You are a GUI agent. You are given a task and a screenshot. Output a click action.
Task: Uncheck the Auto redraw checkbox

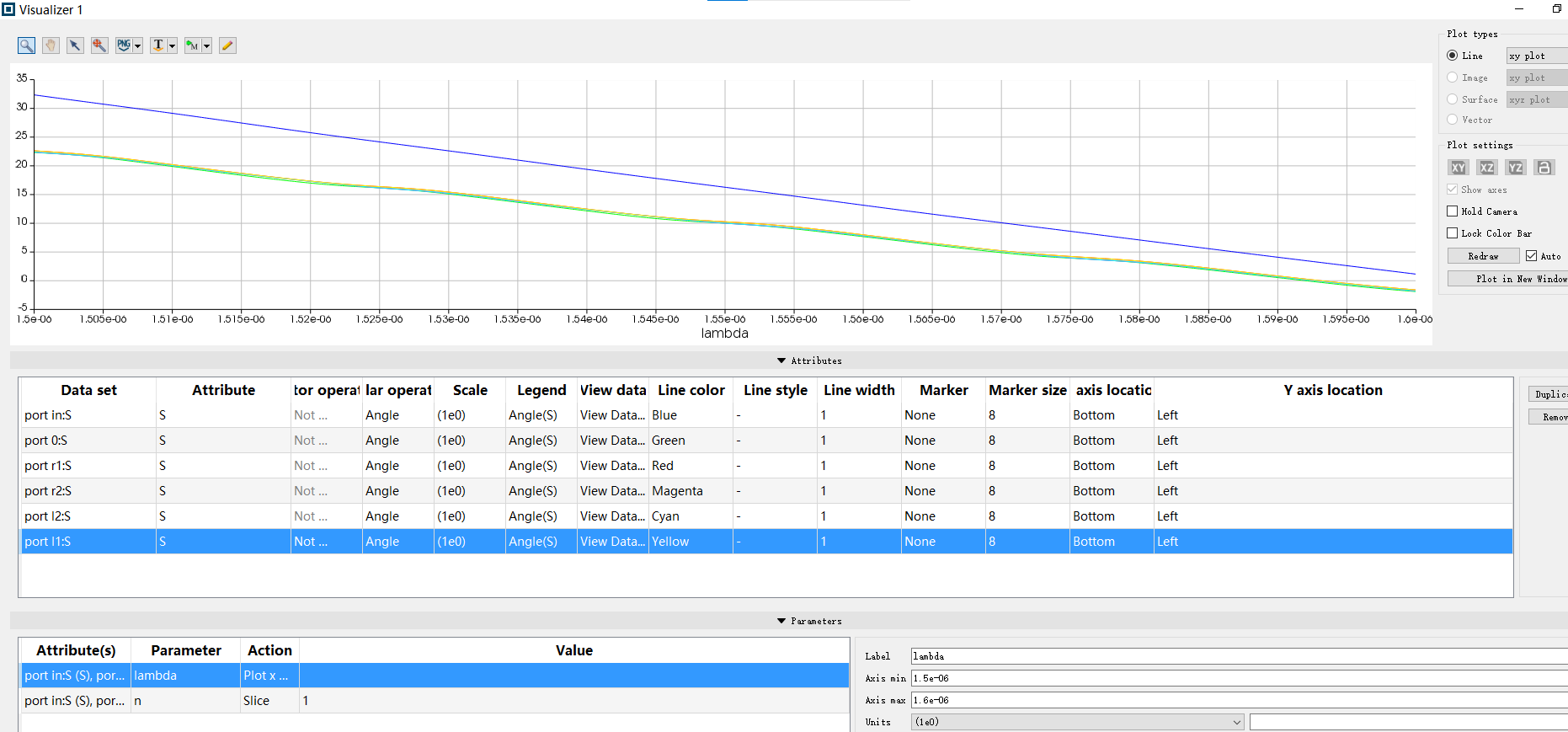pyautogui.click(x=1532, y=256)
